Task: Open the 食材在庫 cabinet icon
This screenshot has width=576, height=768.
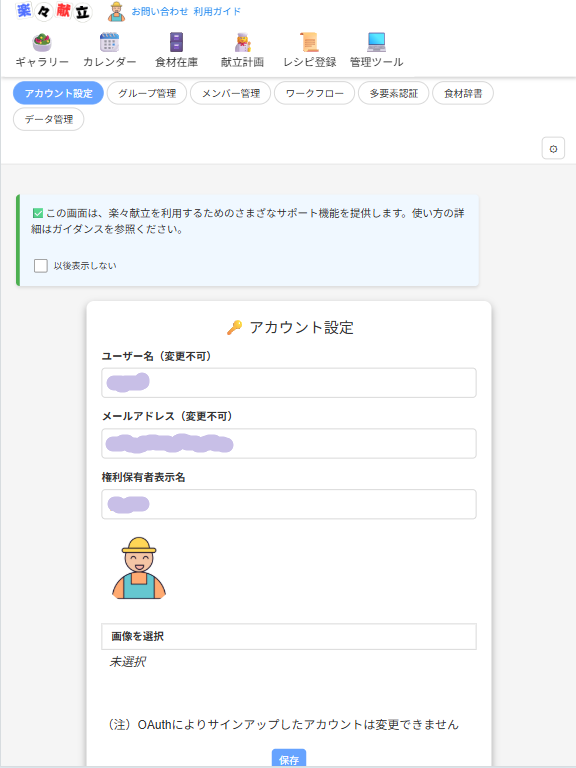Action: (x=176, y=43)
